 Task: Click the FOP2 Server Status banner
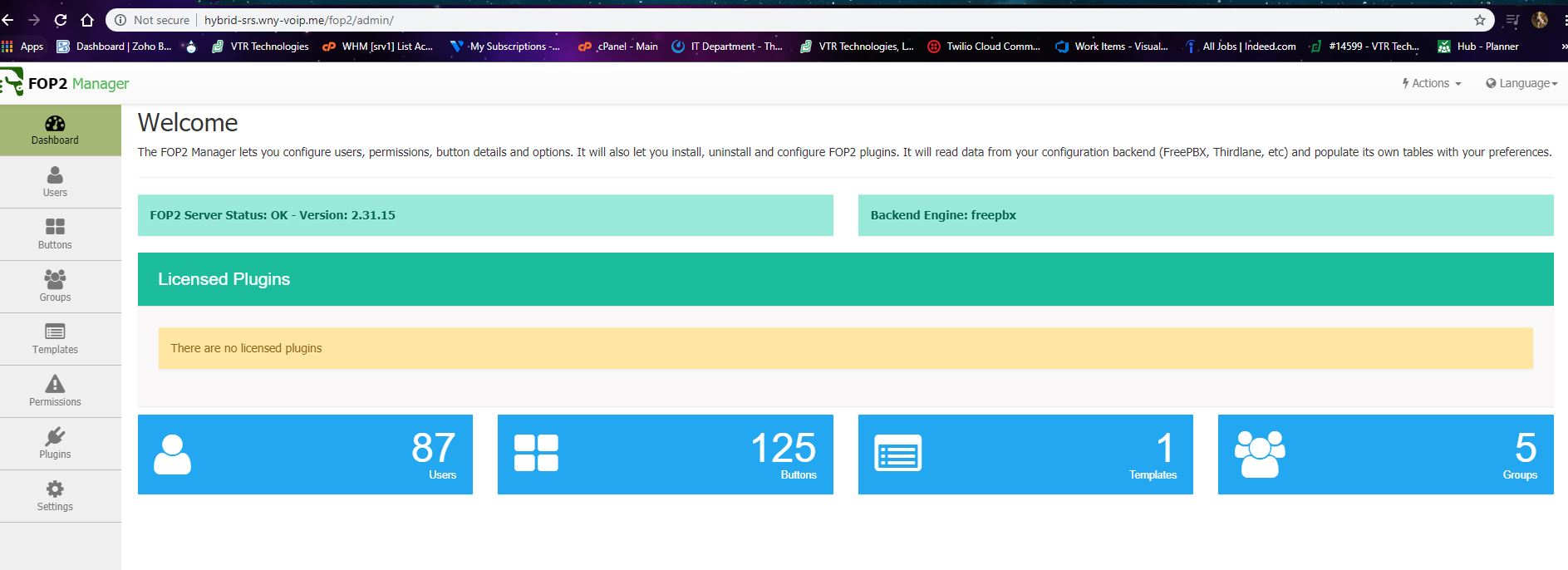(485, 215)
